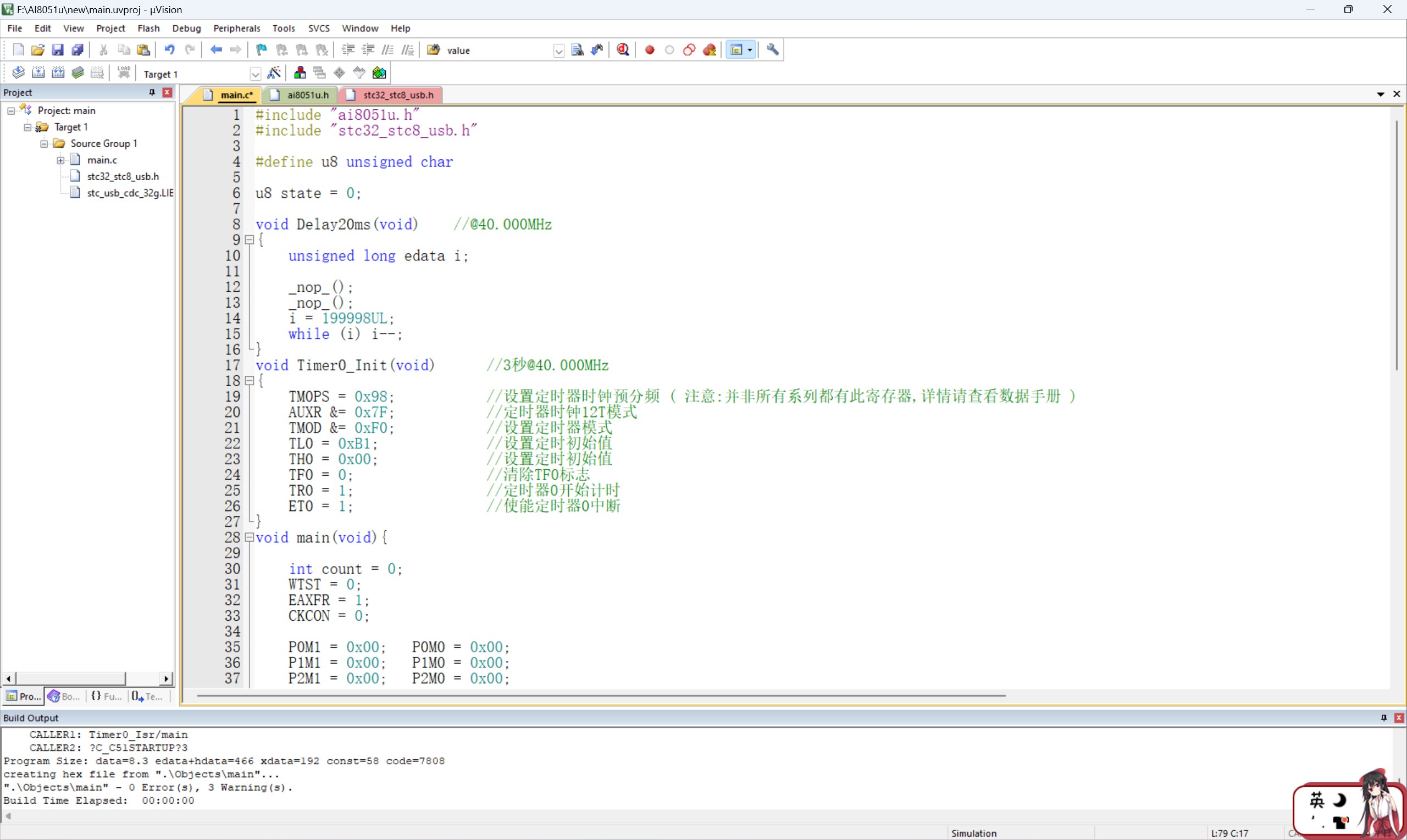Download code to flash with LOAD icon
1407x840 pixels.
point(124,73)
